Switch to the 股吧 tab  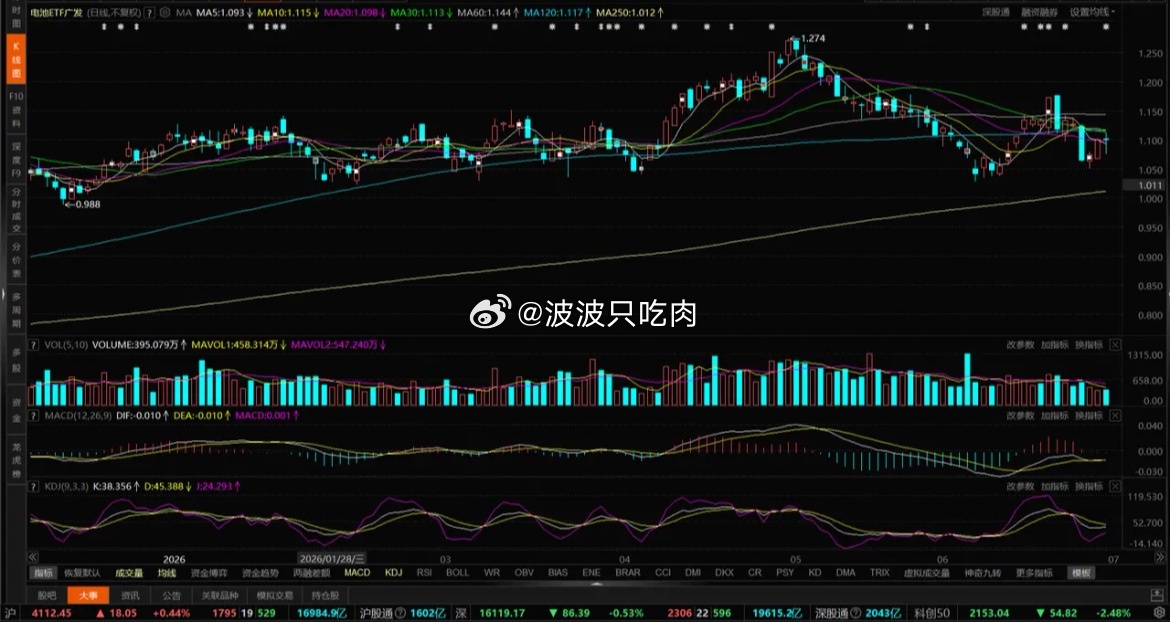click(x=46, y=595)
